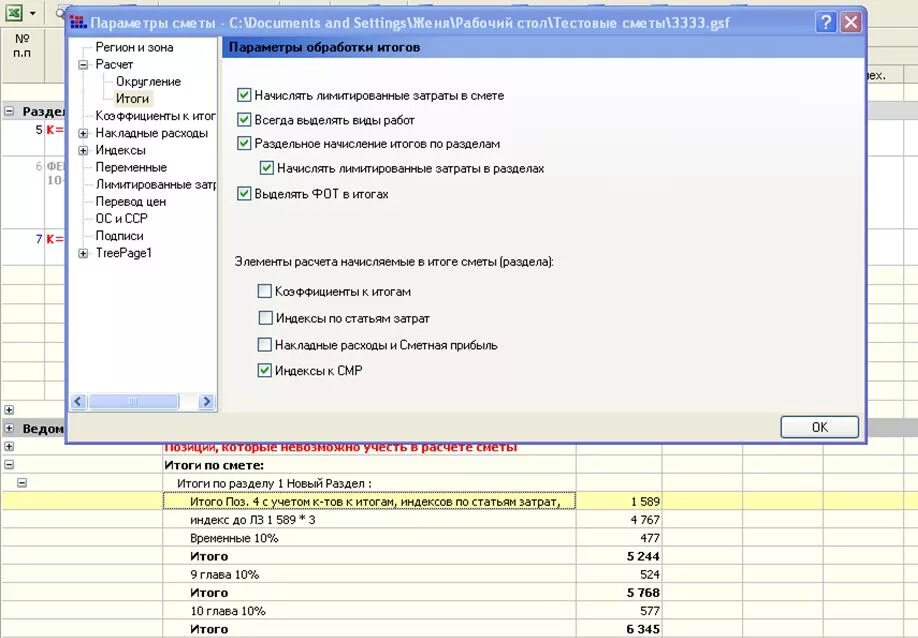Select Округление in the settings tree
Image resolution: width=918 pixels, height=638 pixels.
pyautogui.click(x=148, y=81)
